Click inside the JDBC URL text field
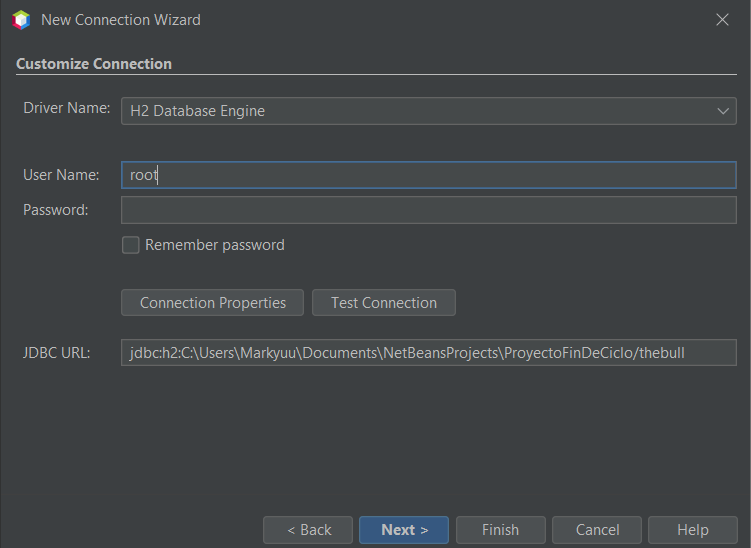Image resolution: width=751 pixels, height=548 pixels. 429,353
